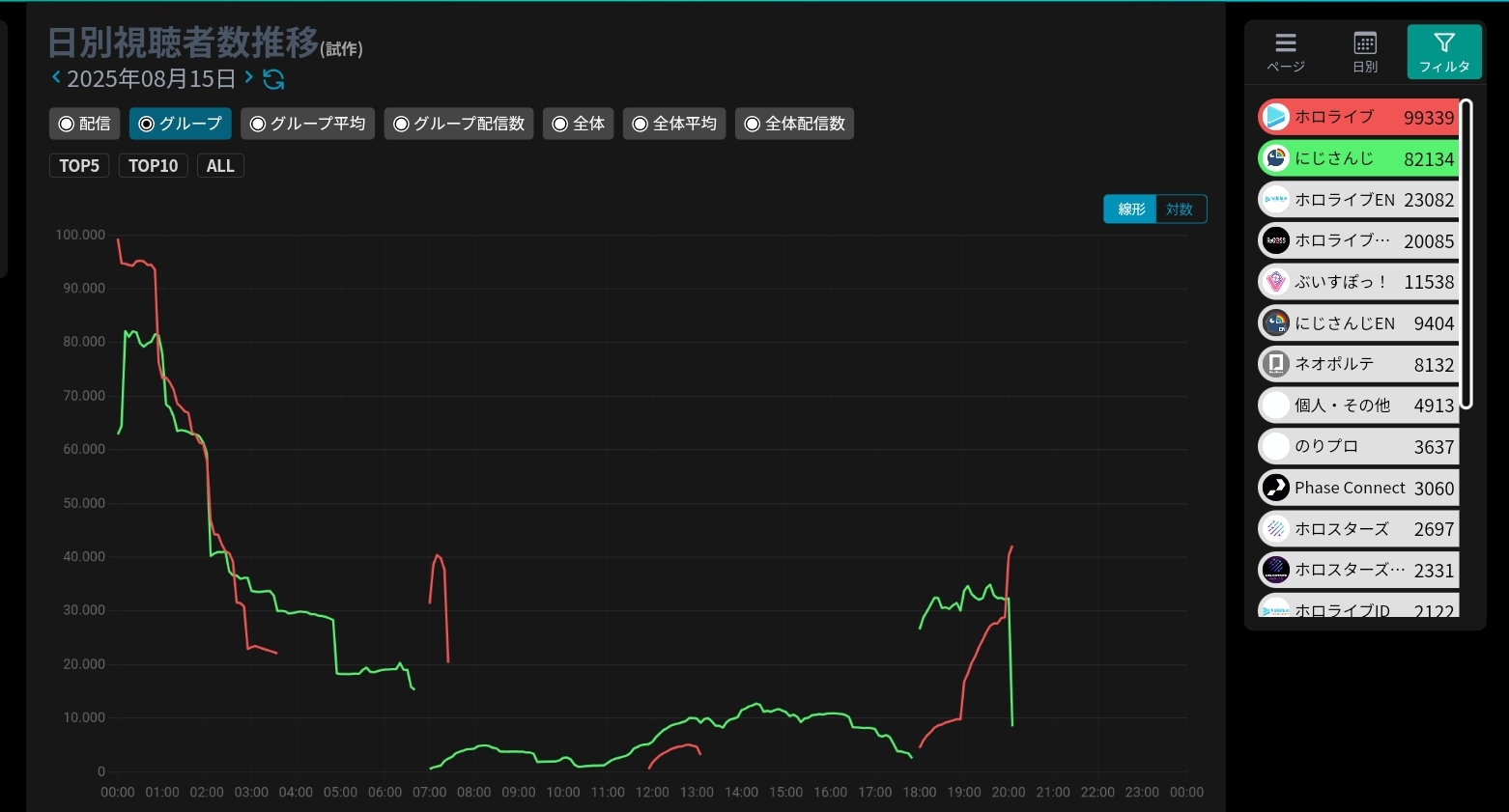
Task: Click the ホロライブ group logo icon
Action: click(x=1276, y=117)
